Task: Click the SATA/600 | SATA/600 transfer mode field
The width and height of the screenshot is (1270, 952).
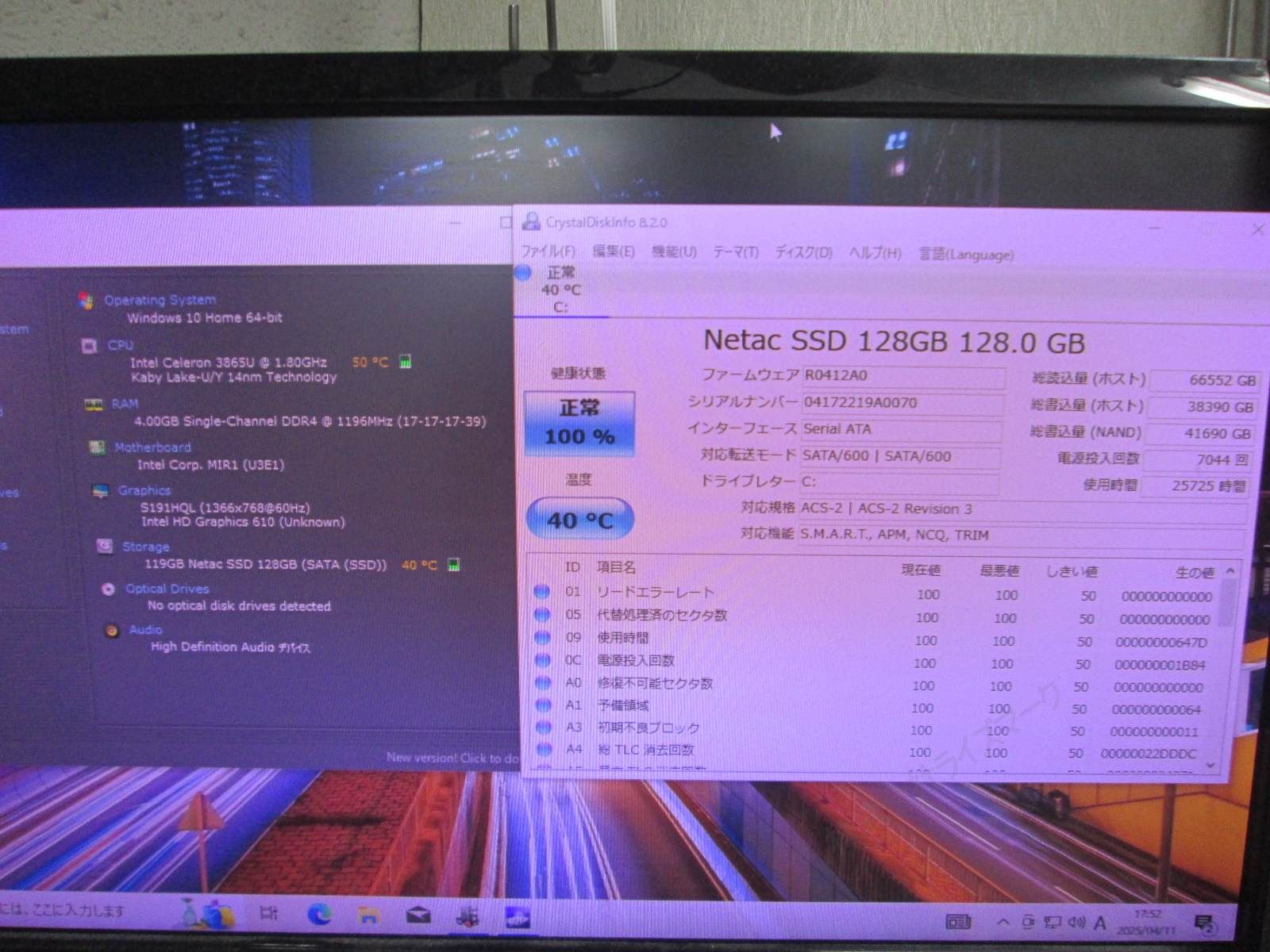Action: [900, 456]
